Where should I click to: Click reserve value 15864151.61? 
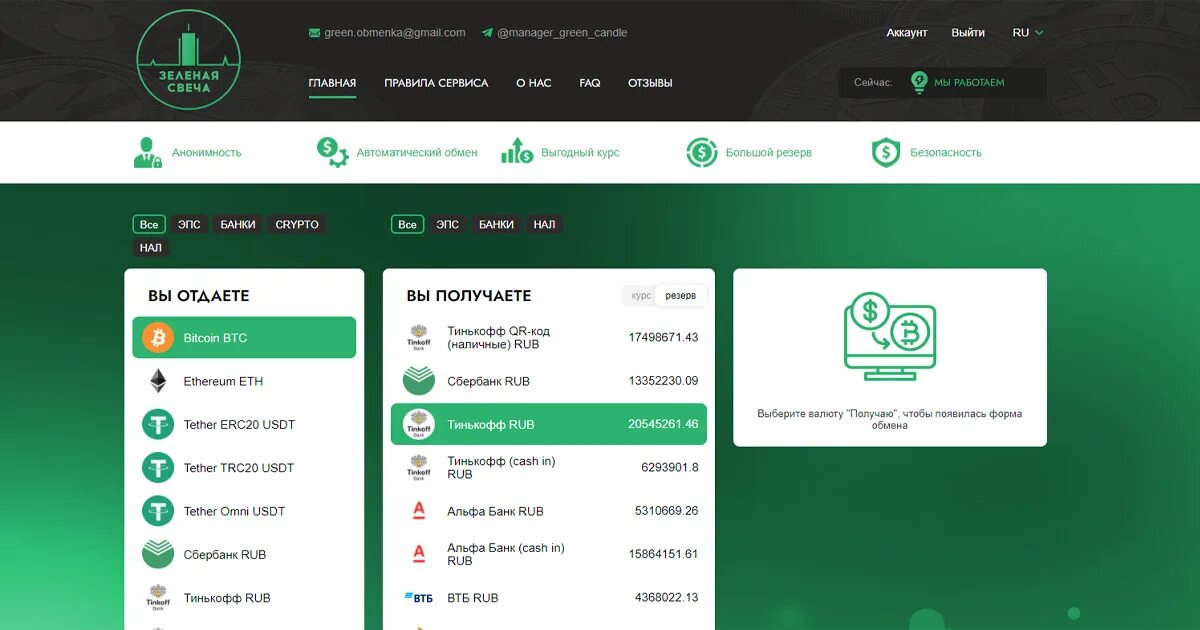(x=663, y=554)
